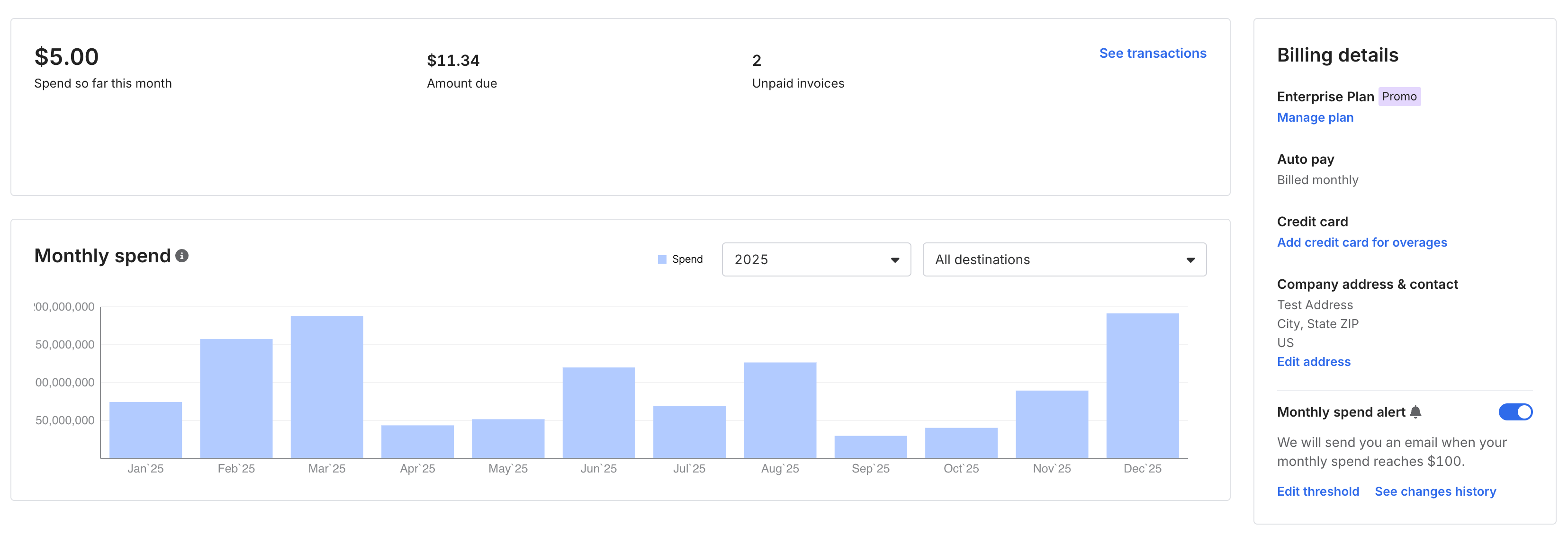Expand the All destinations dropdown

coord(1064,260)
